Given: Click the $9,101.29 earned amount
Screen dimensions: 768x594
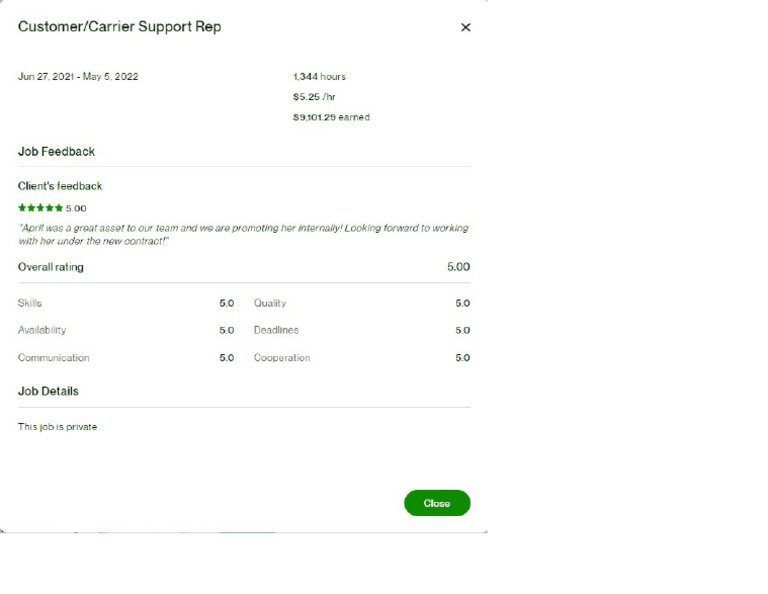Looking at the screenshot, I should pyautogui.click(x=331, y=117).
